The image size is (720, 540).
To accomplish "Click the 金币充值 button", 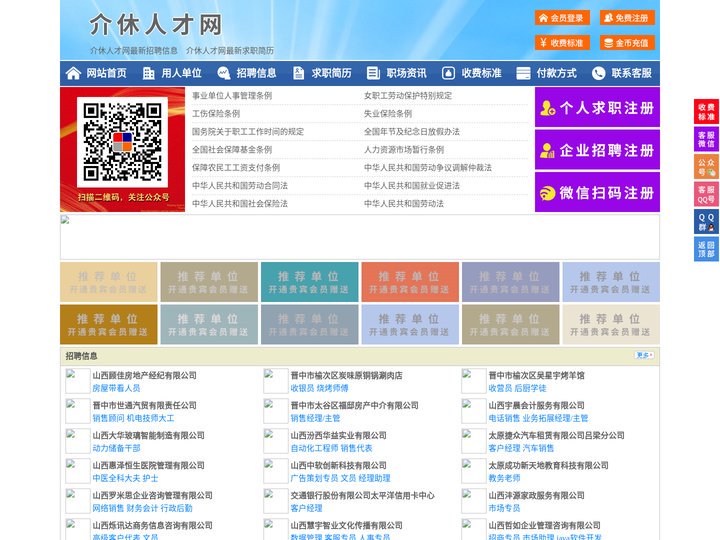I will tap(627, 43).
